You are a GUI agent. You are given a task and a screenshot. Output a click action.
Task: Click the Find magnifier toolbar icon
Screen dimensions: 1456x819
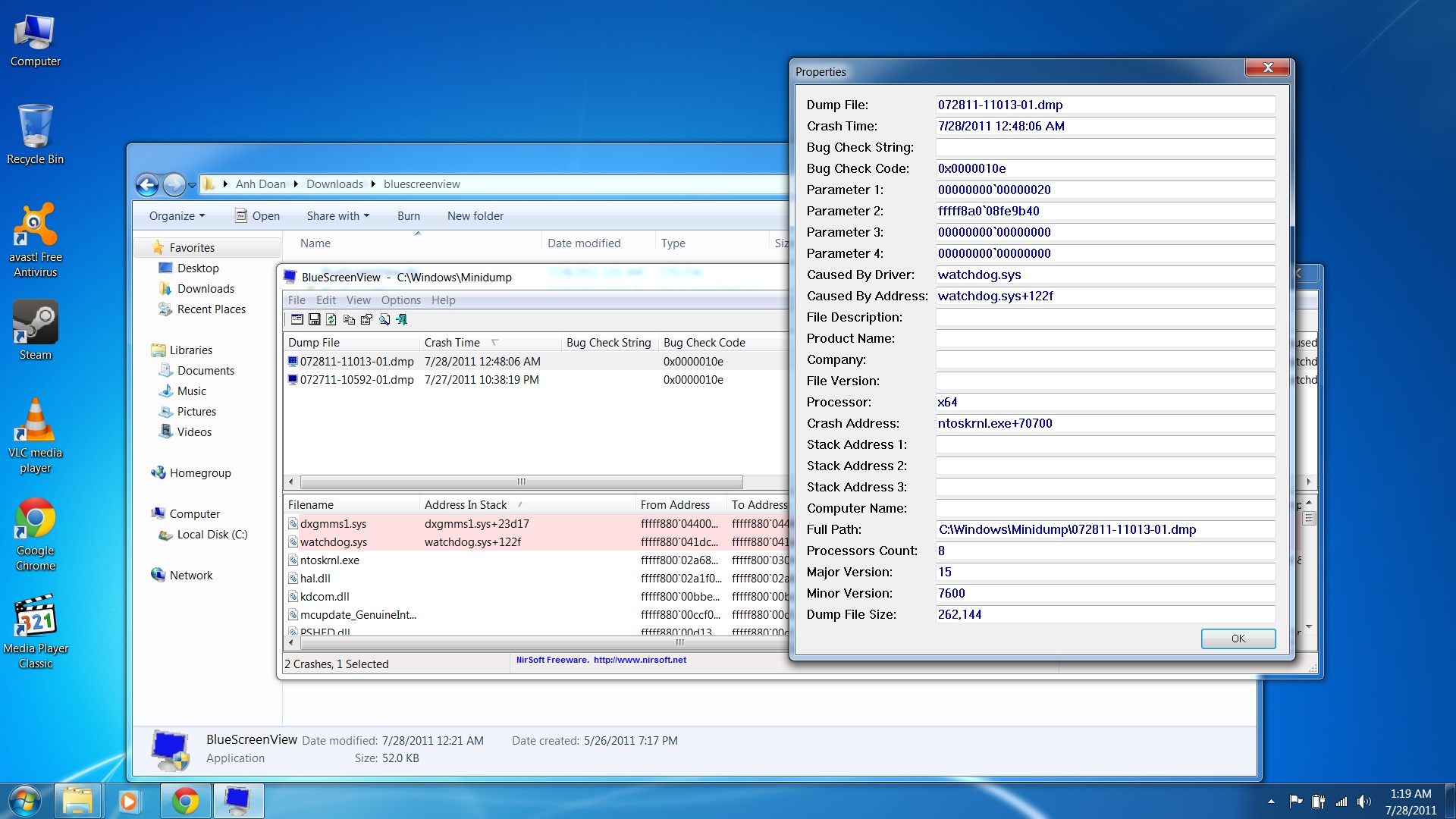[384, 320]
